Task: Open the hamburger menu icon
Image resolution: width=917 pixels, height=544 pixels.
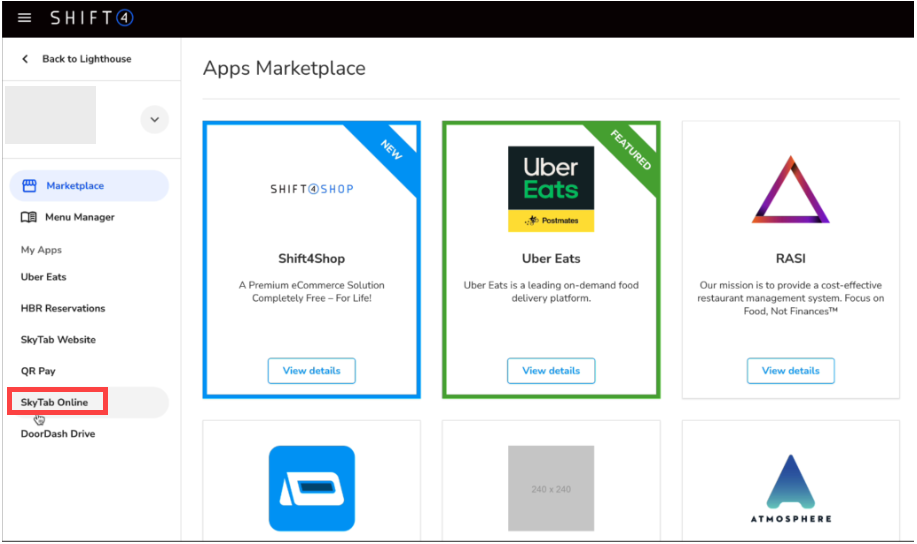Action: (24, 18)
